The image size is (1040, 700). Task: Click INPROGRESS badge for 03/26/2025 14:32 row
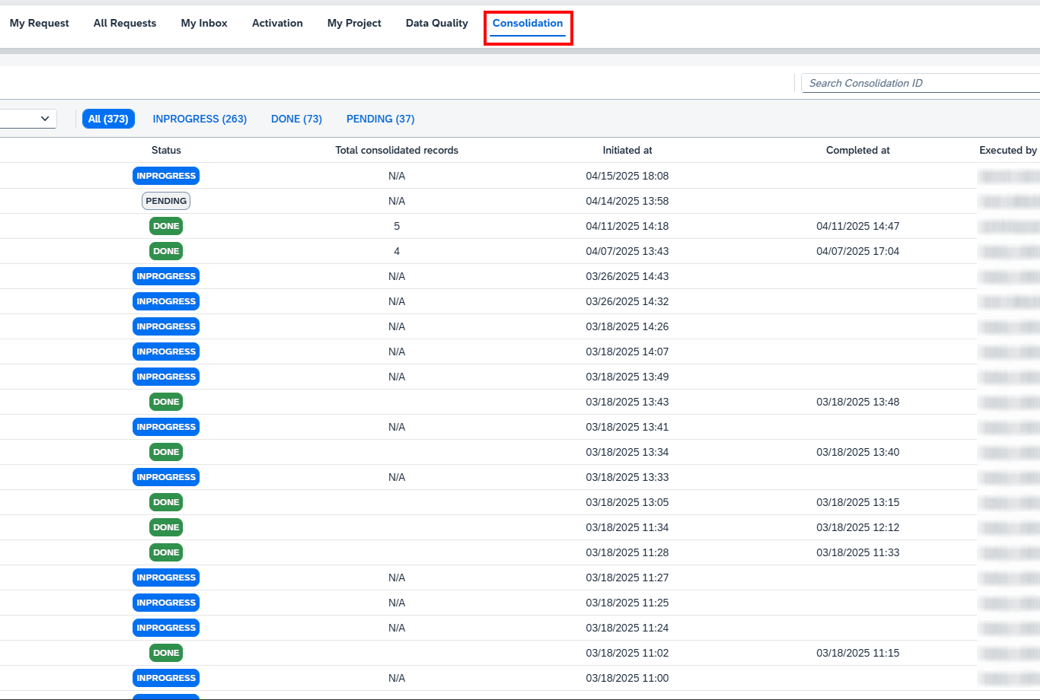click(166, 301)
